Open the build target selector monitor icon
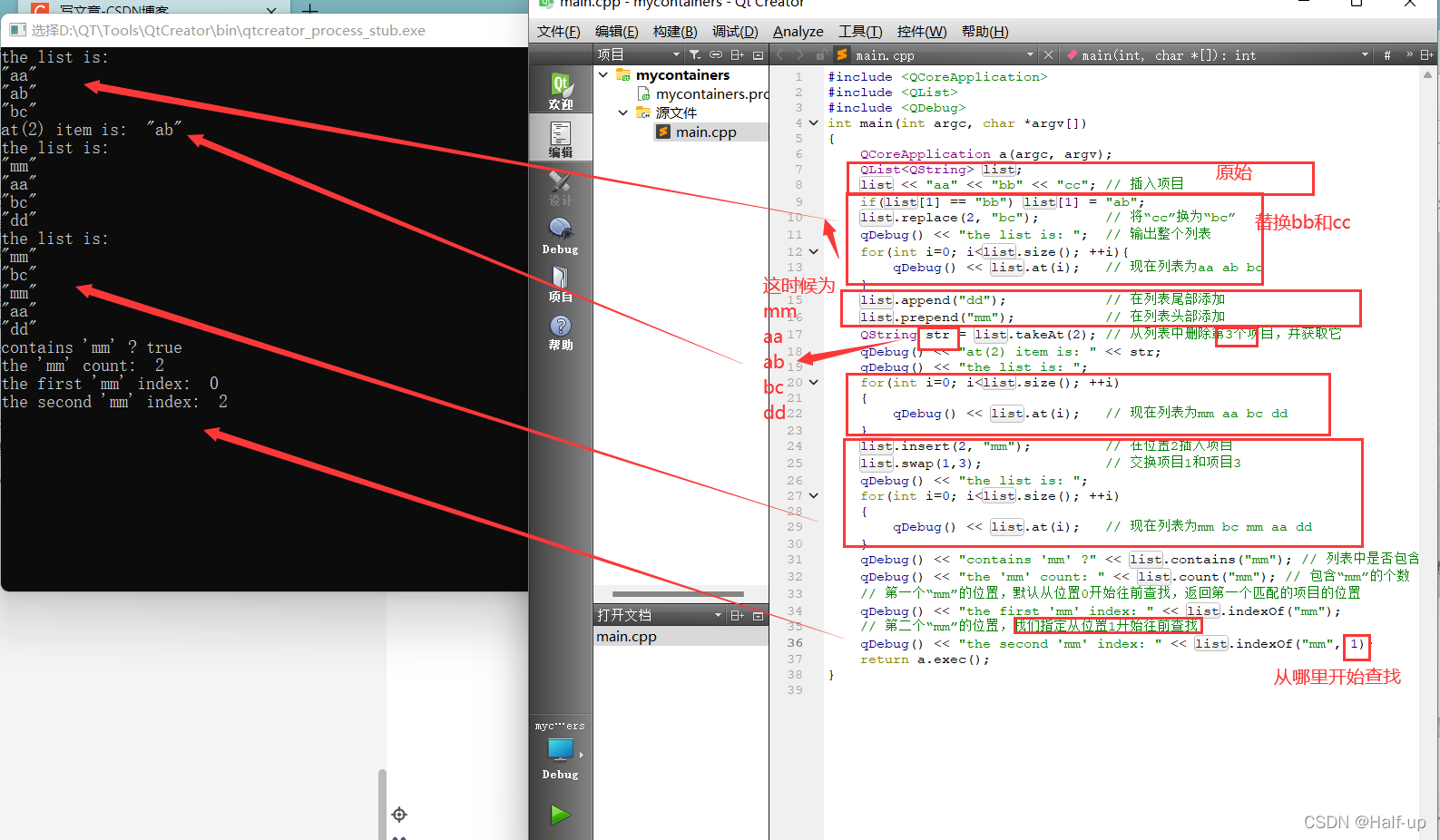This screenshot has height=840, width=1440. coord(561,753)
